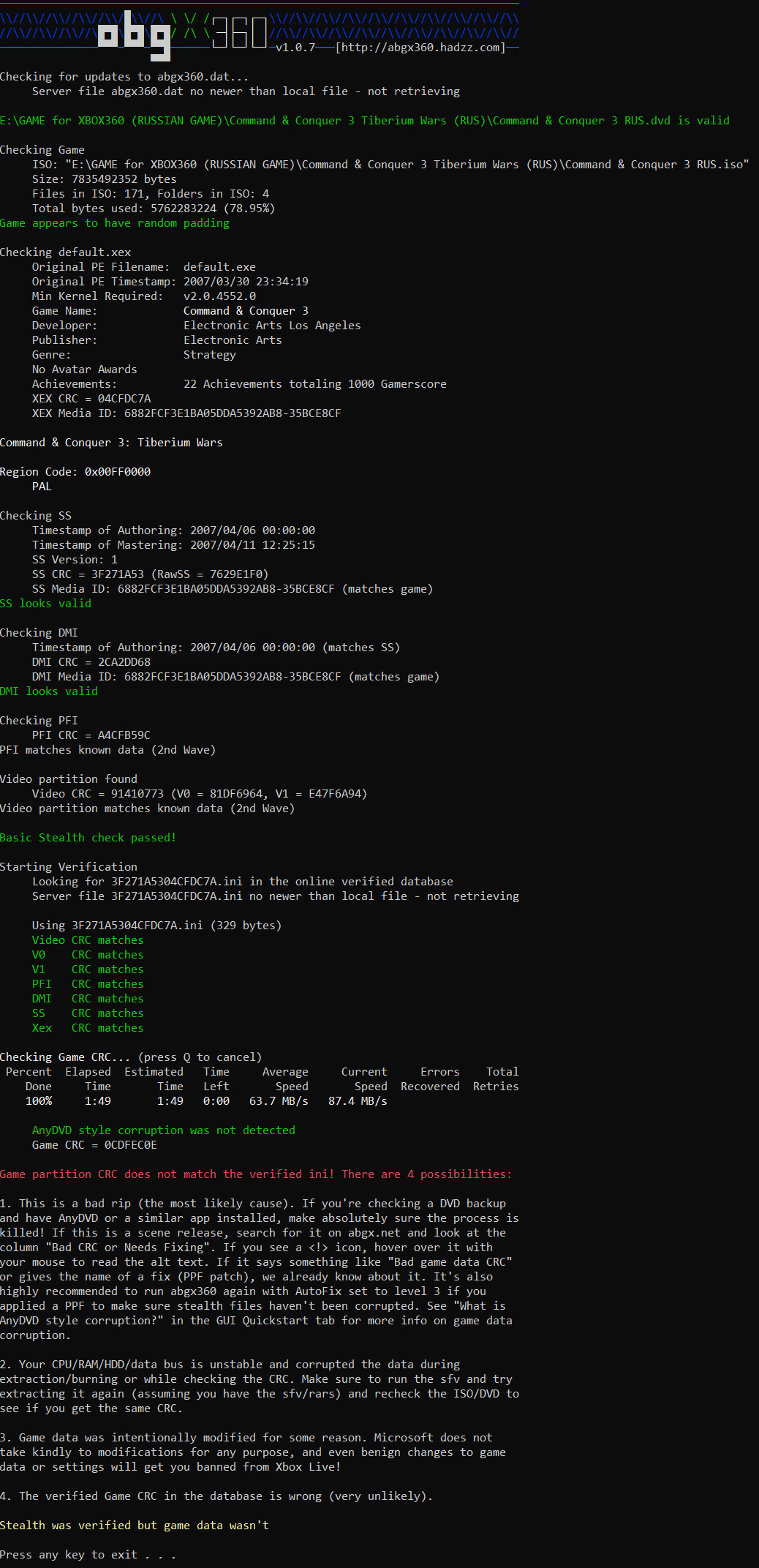759x1568 pixels.
Task: Click 'Using 3F271A5304CFDC7A.ini (329 bytes)' line
Action: tap(156, 926)
